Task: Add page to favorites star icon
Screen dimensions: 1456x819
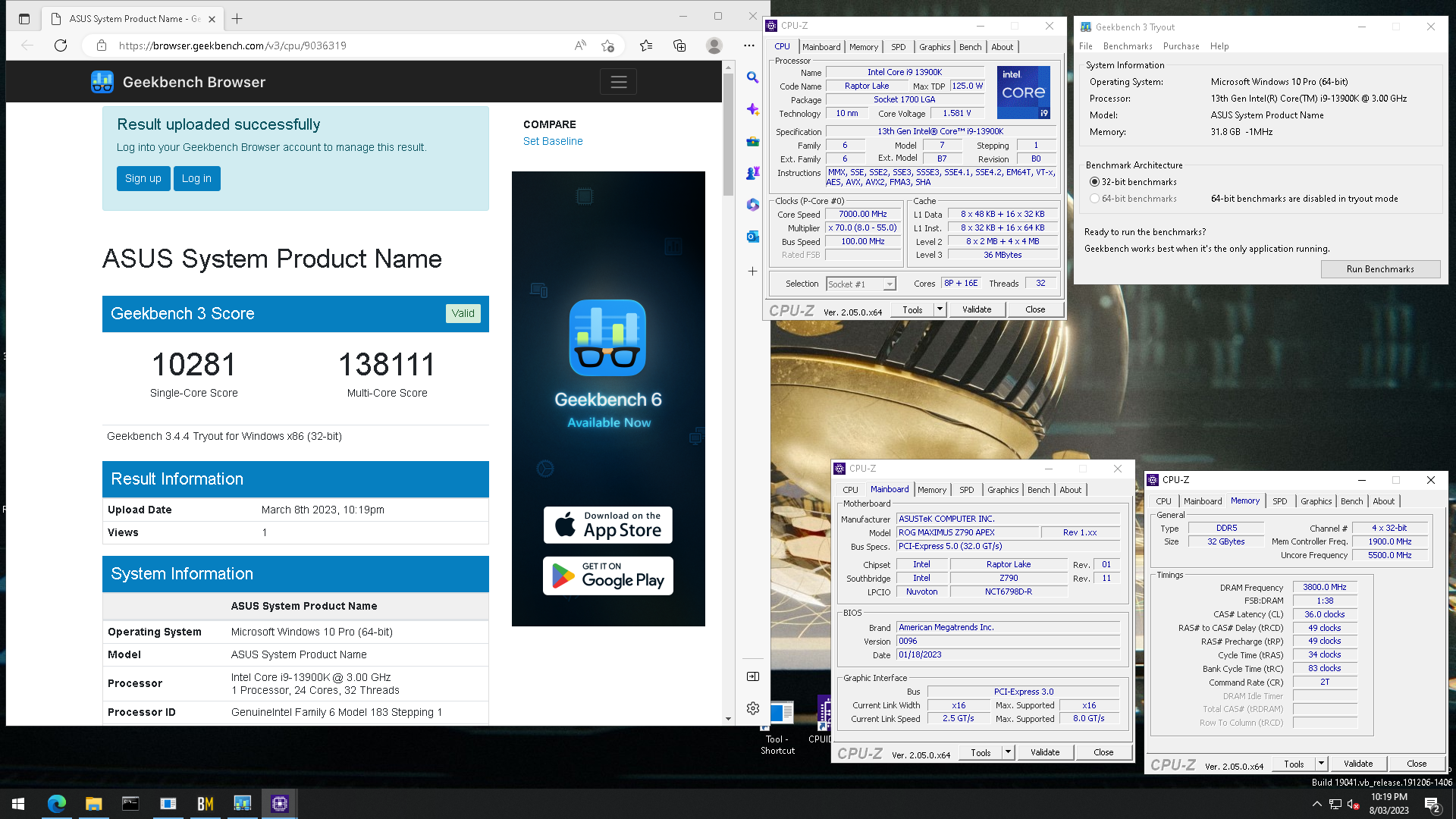Action: click(607, 45)
